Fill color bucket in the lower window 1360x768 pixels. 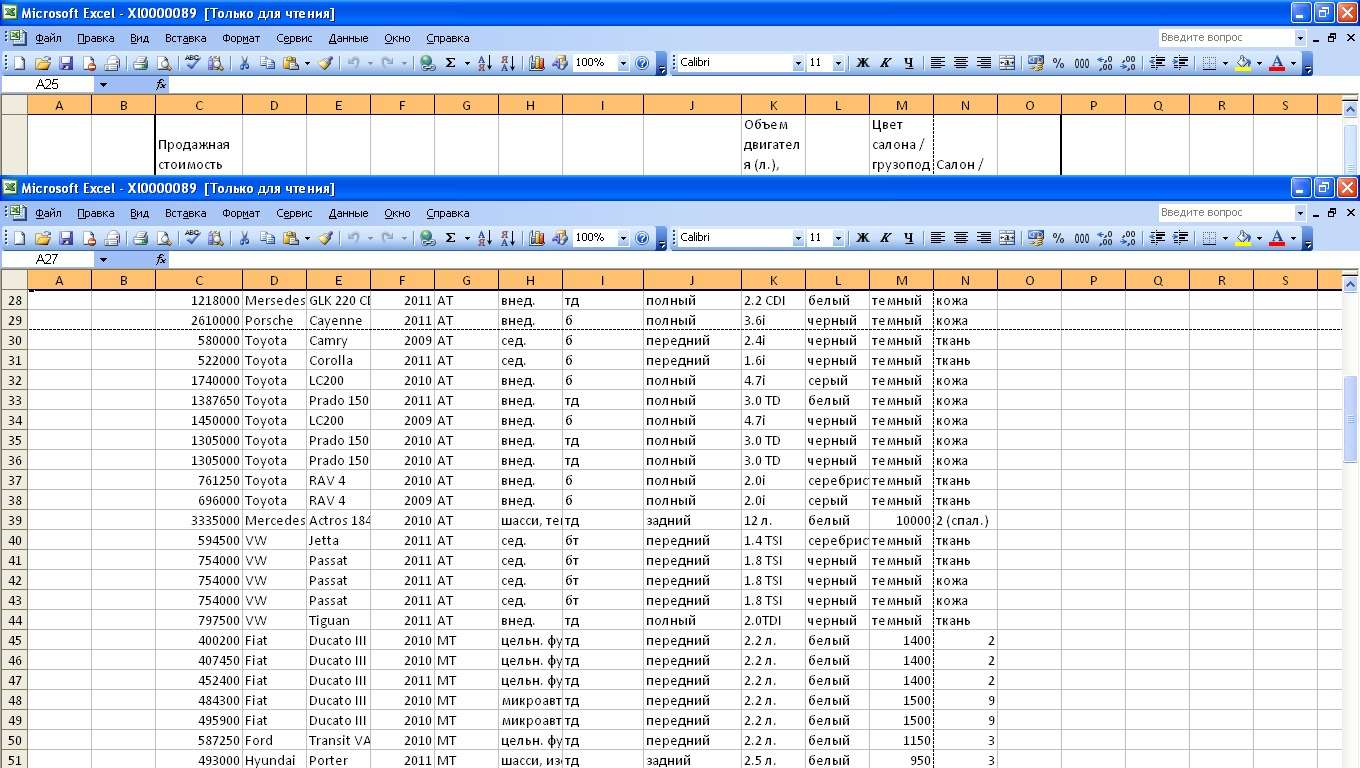click(x=1243, y=238)
